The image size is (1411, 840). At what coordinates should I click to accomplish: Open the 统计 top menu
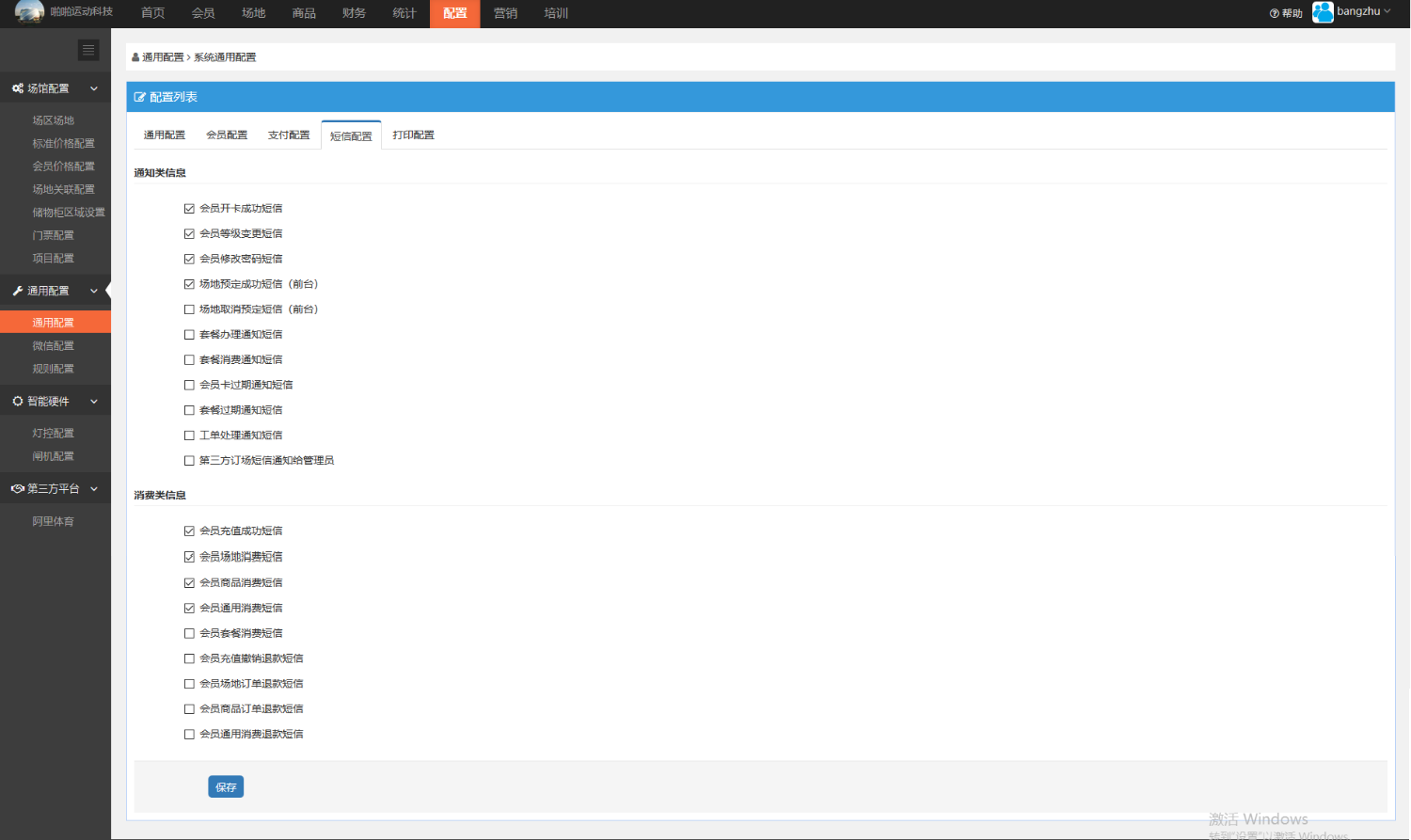click(x=404, y=13)
